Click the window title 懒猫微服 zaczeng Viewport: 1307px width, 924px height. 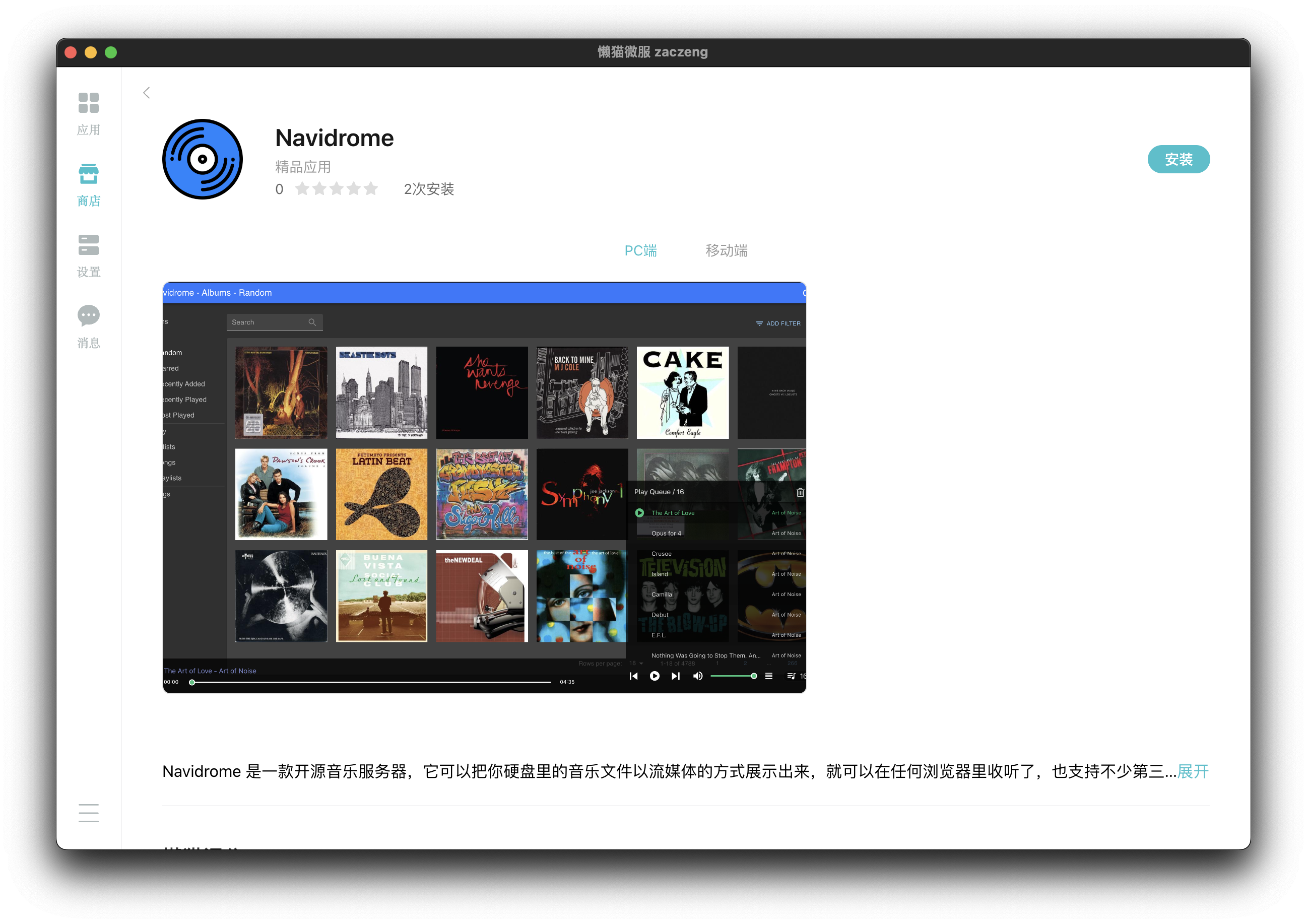pyautogui.click(x=653, y=52)
